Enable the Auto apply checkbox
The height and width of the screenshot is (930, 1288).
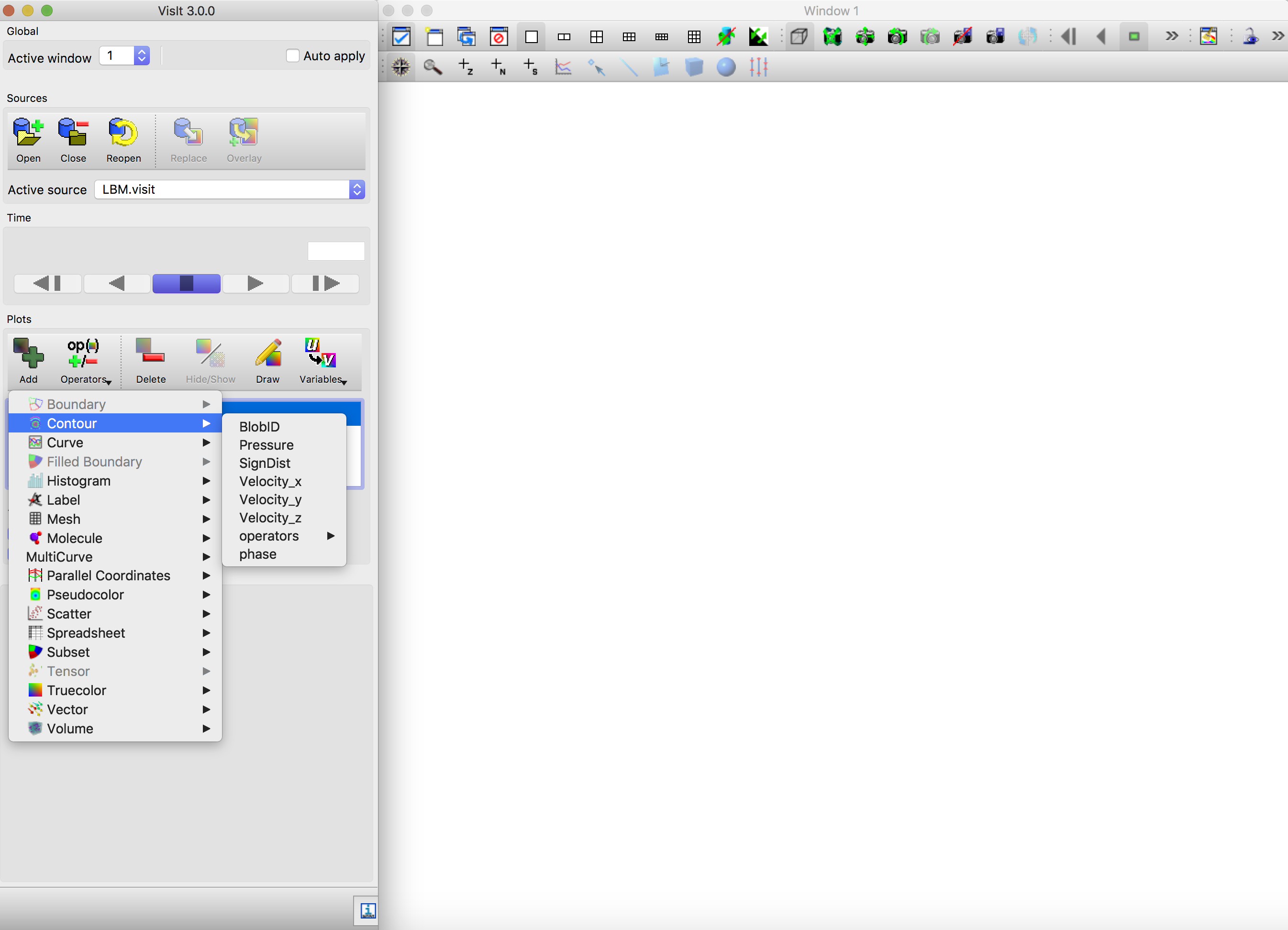pyautogui.click(x=292, y=55)
